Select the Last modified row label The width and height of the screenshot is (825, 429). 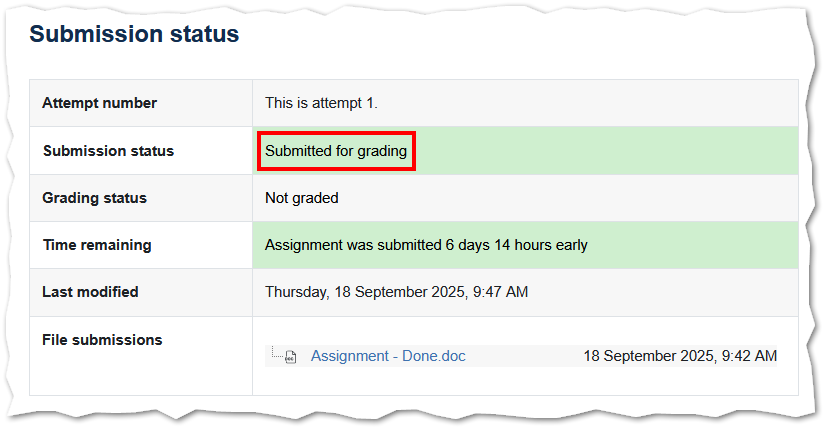click(90, 292)
